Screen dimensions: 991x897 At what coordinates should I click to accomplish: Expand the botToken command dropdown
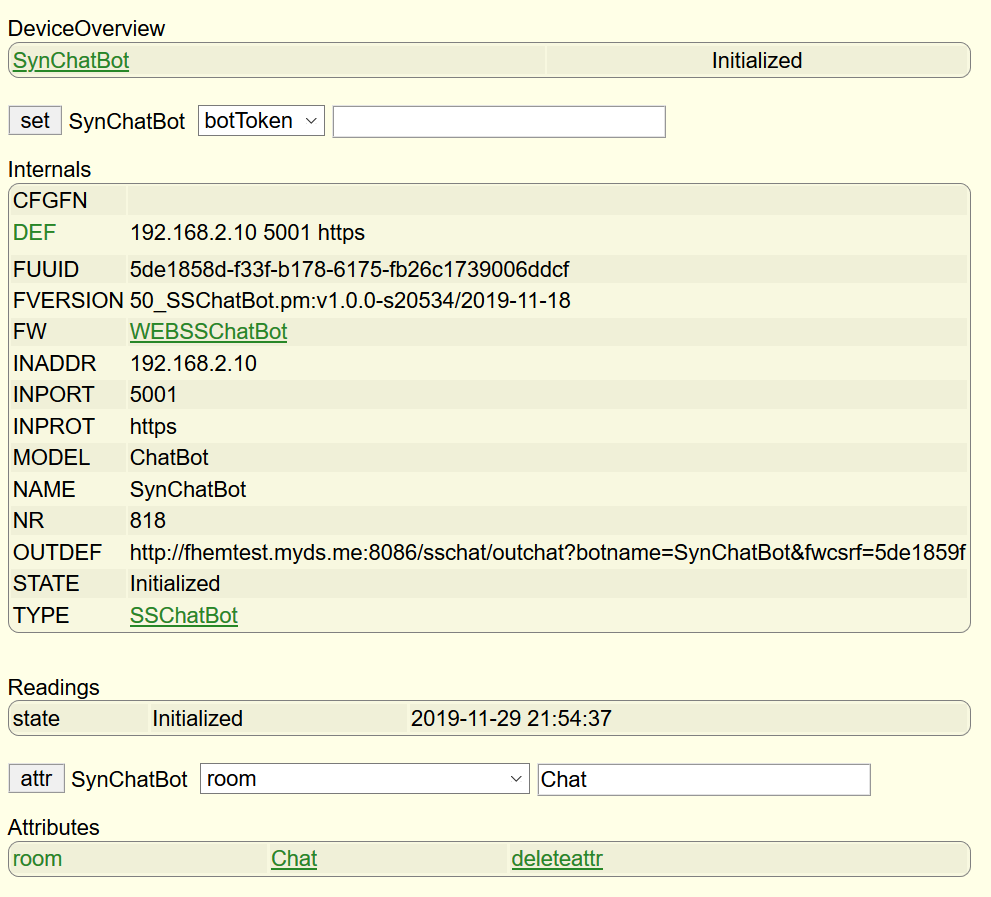pyautogui.click(x=261, y=121)
